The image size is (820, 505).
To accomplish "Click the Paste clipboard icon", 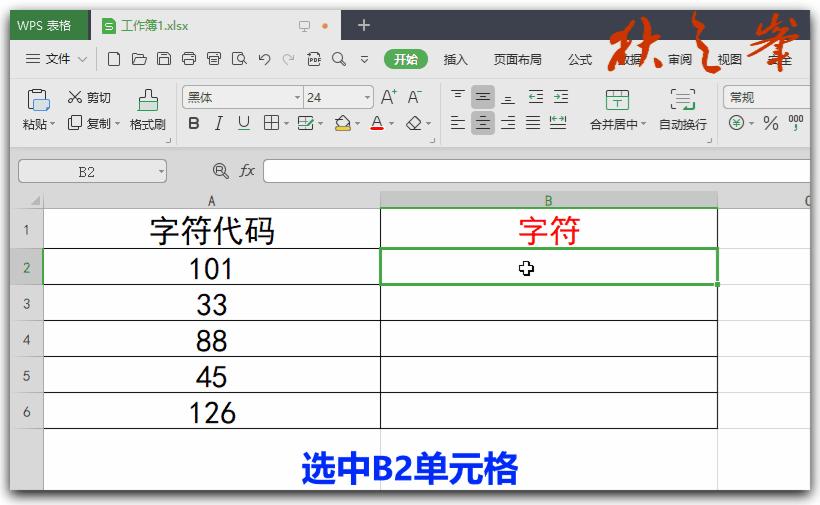I will tap(38, 99).
